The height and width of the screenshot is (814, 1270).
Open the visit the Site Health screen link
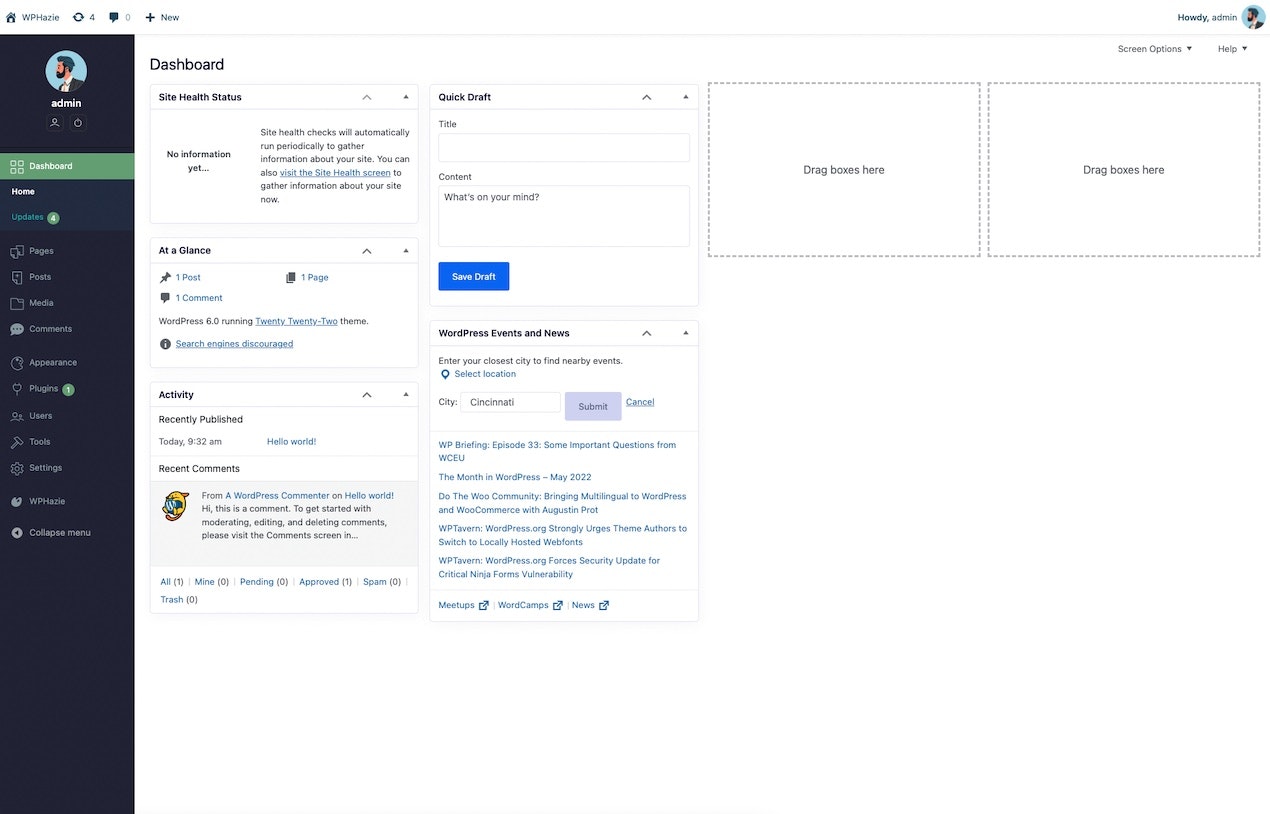tap(335, 173)
